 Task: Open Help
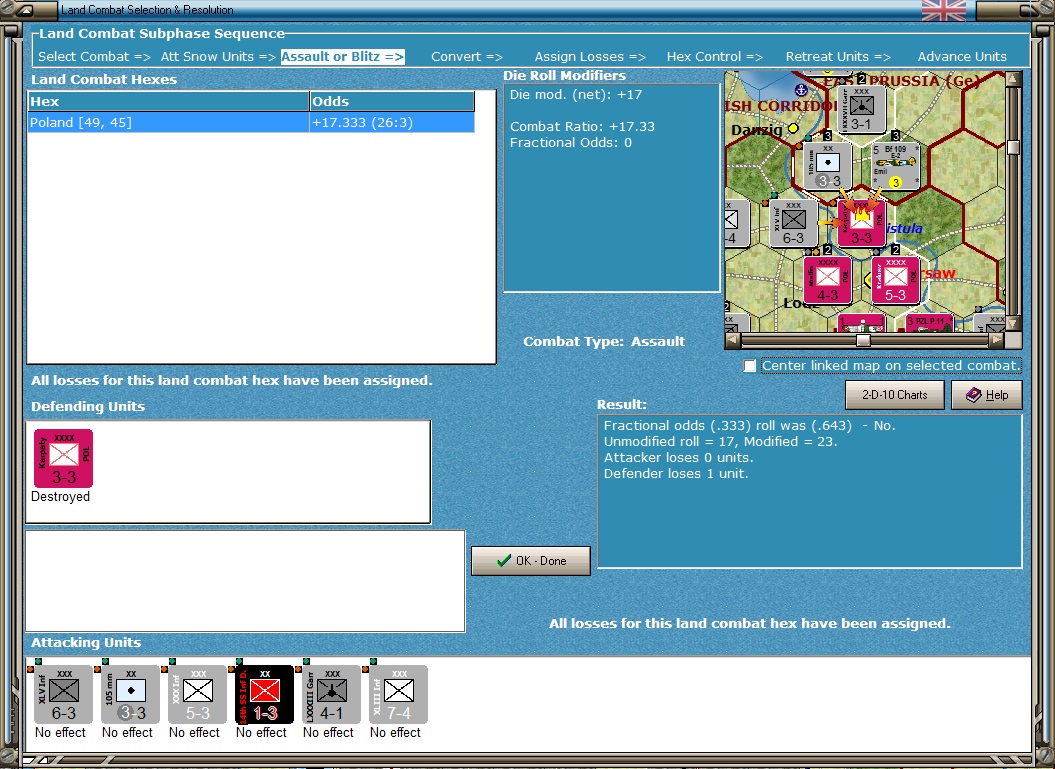(987, 395)
